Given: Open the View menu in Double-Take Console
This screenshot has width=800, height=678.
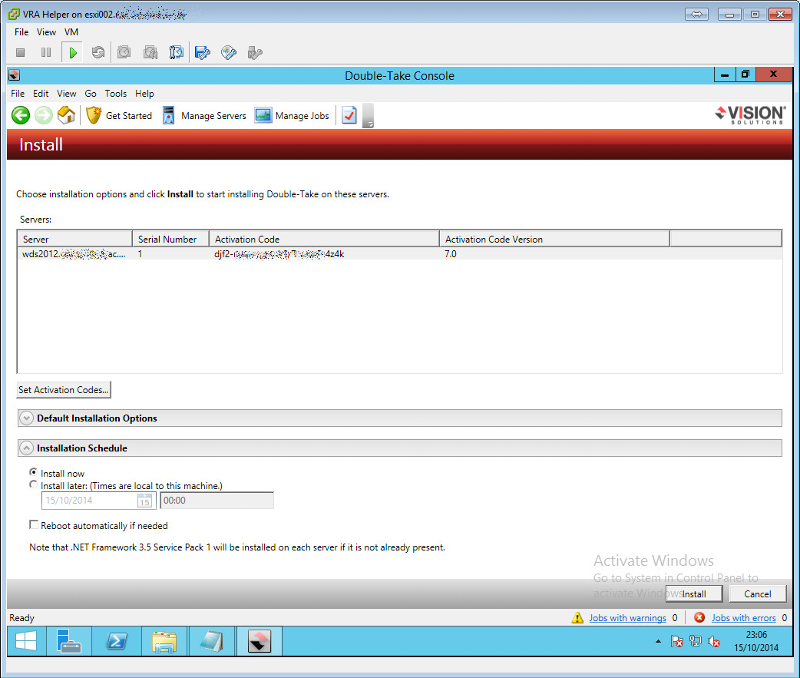Looking at the screenshot, I should click(66, 94).
